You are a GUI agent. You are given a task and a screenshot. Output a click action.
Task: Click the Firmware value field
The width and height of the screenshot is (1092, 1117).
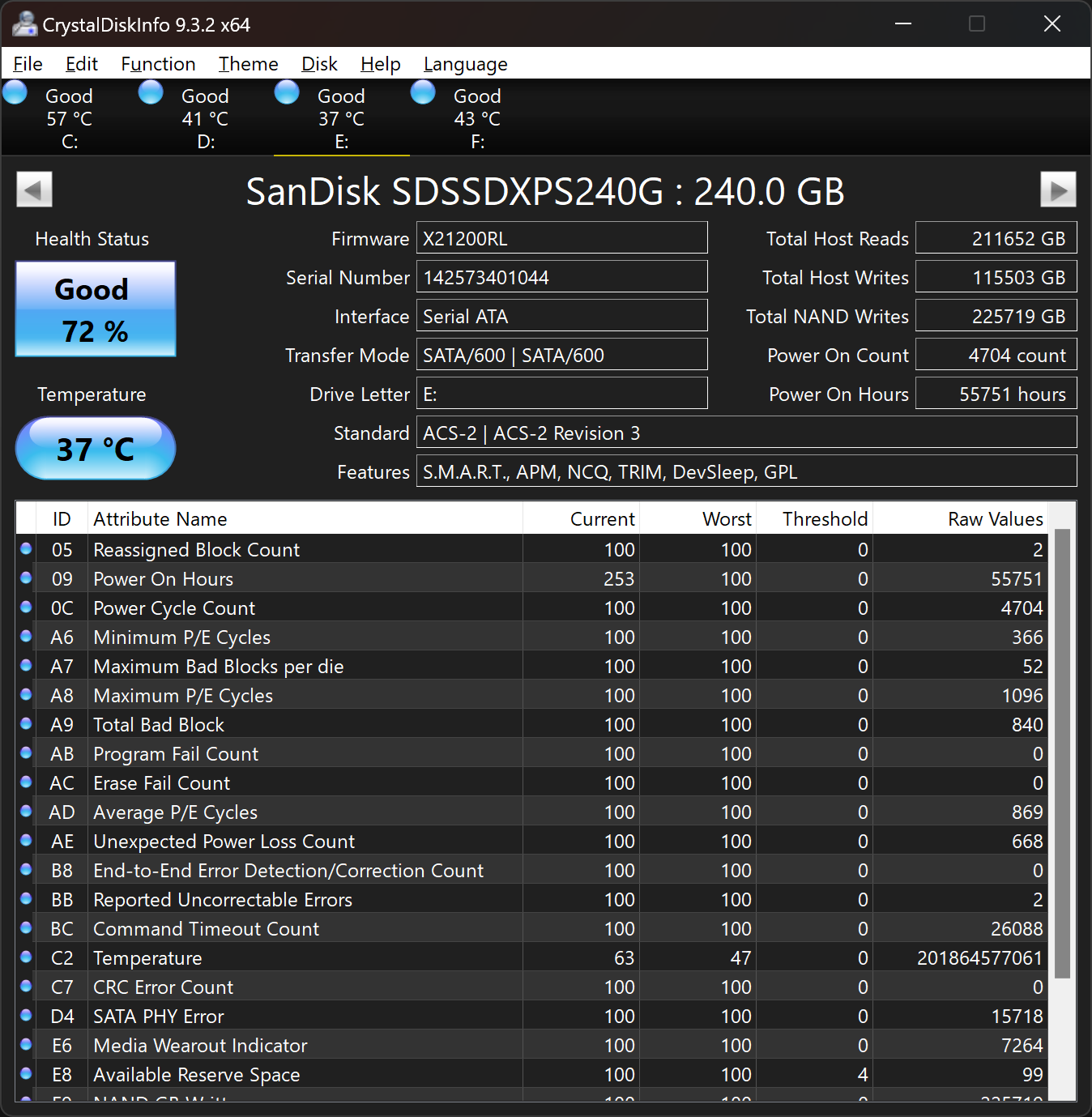561,239
